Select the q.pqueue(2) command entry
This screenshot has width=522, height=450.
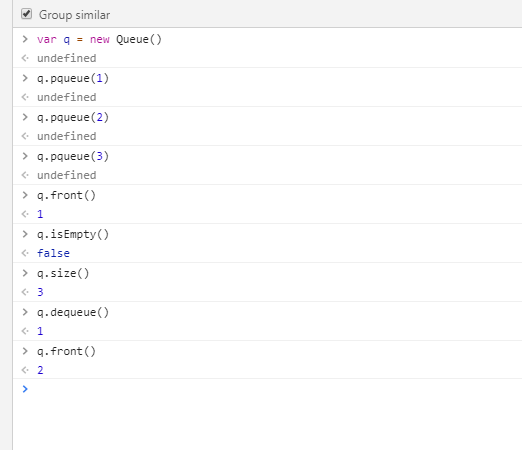click(73, 118)
